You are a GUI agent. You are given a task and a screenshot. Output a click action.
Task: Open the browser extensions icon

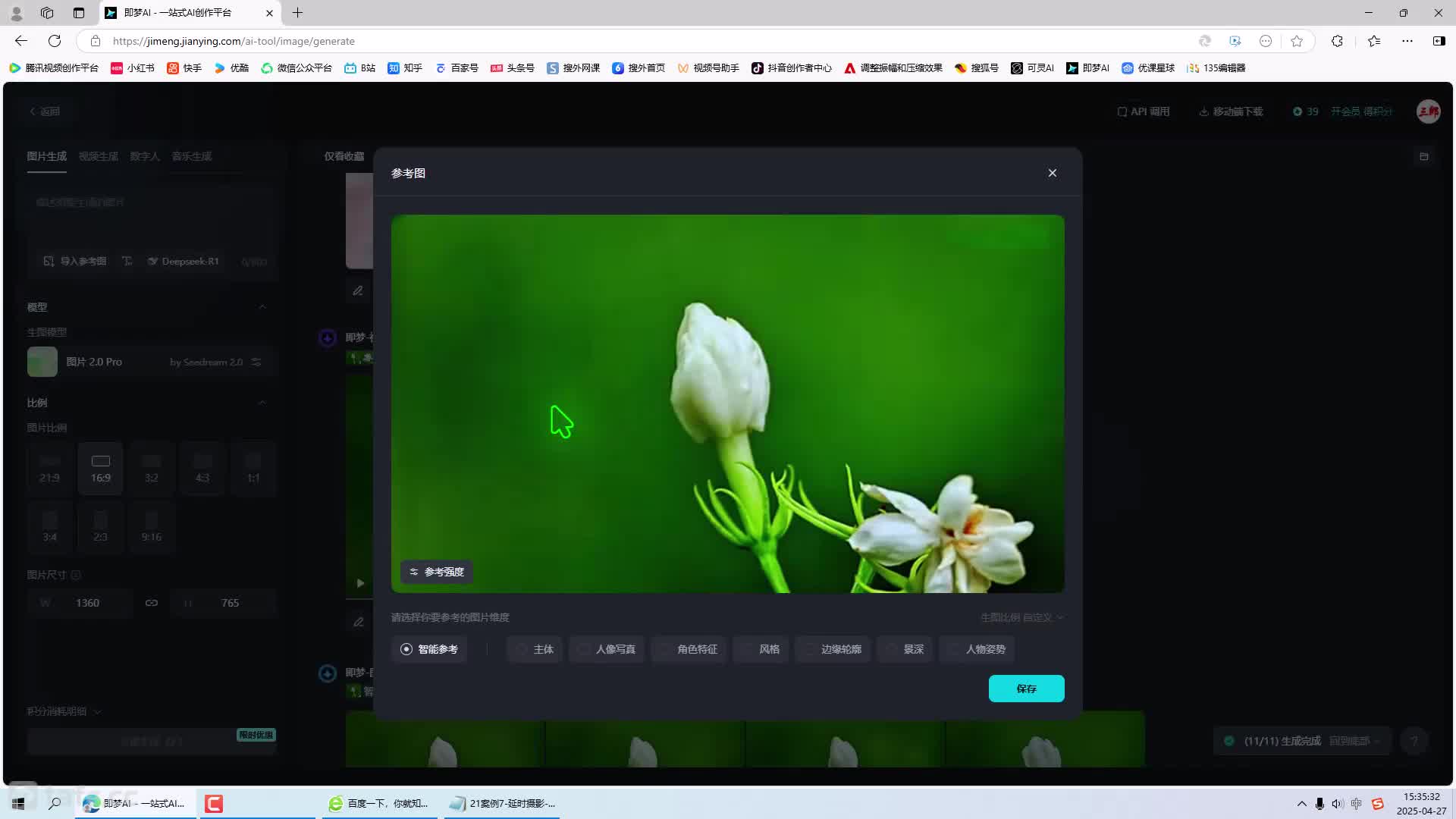[1337, 41]
